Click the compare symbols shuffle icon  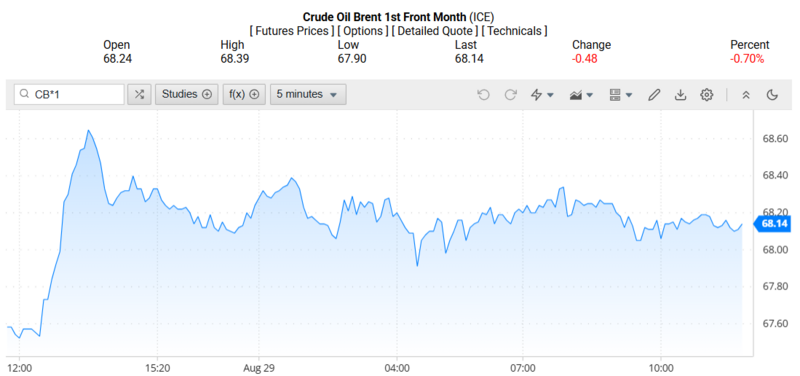pos(139,94)
